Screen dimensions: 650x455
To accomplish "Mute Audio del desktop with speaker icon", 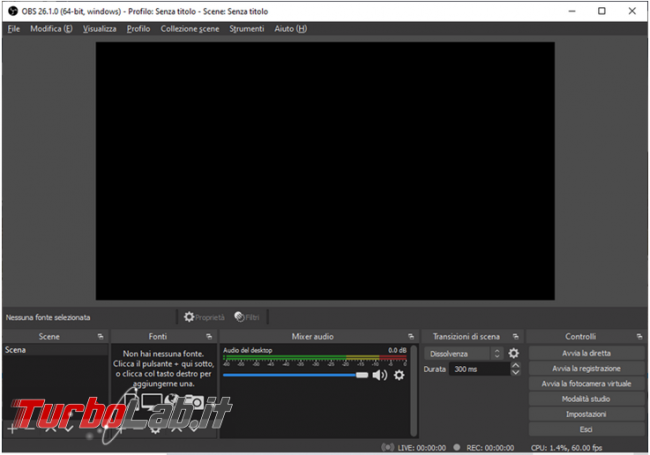I will click(x=379, y=375).
